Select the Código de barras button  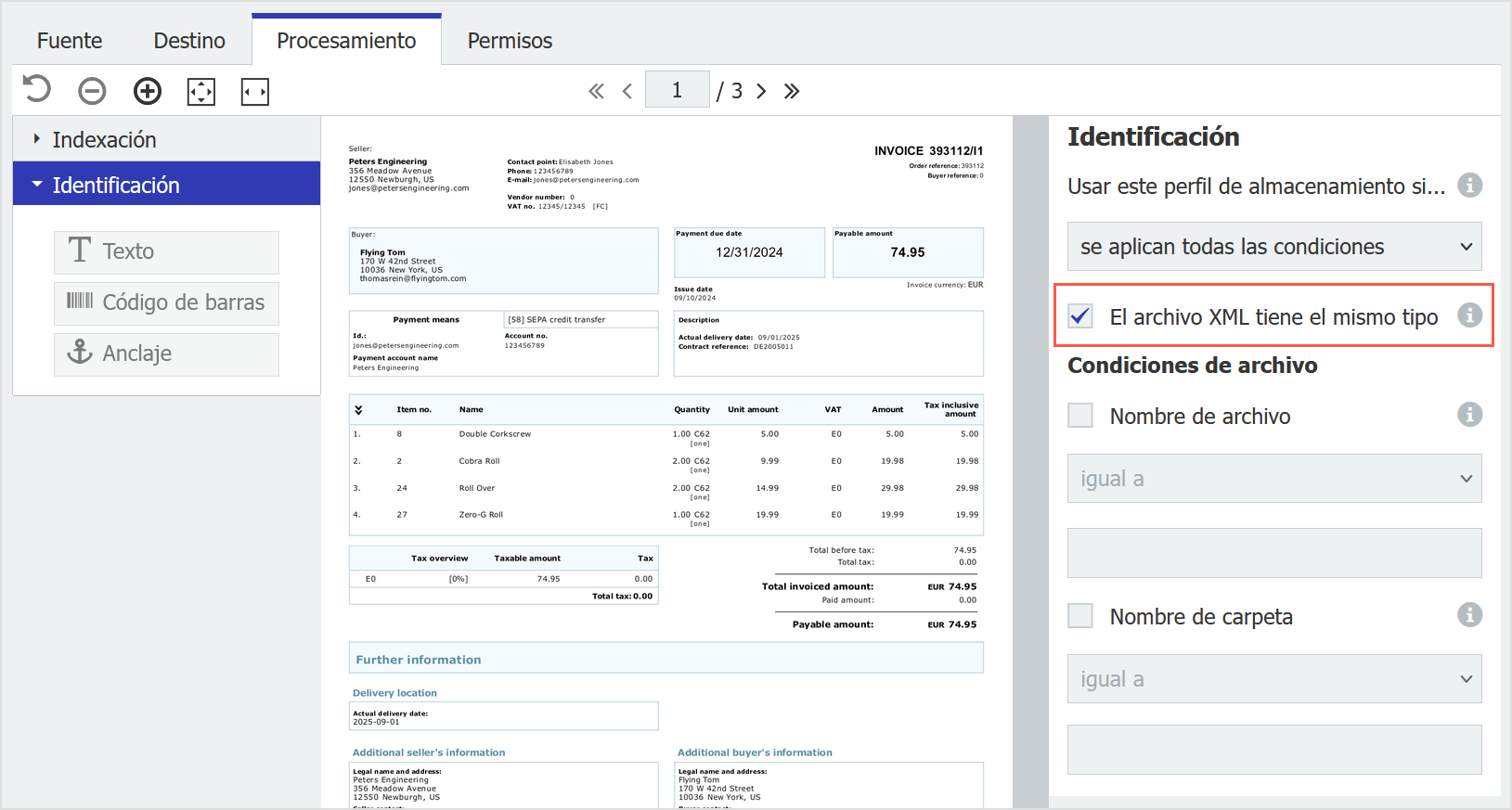point(166,302)
